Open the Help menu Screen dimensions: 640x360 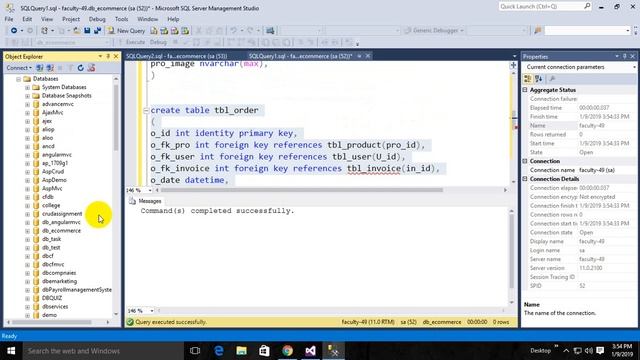[x=173, y=19]
